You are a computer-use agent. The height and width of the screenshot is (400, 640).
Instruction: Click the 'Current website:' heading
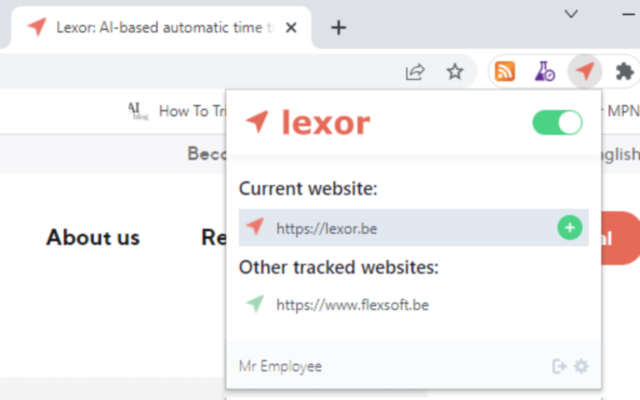pos(308,189)
